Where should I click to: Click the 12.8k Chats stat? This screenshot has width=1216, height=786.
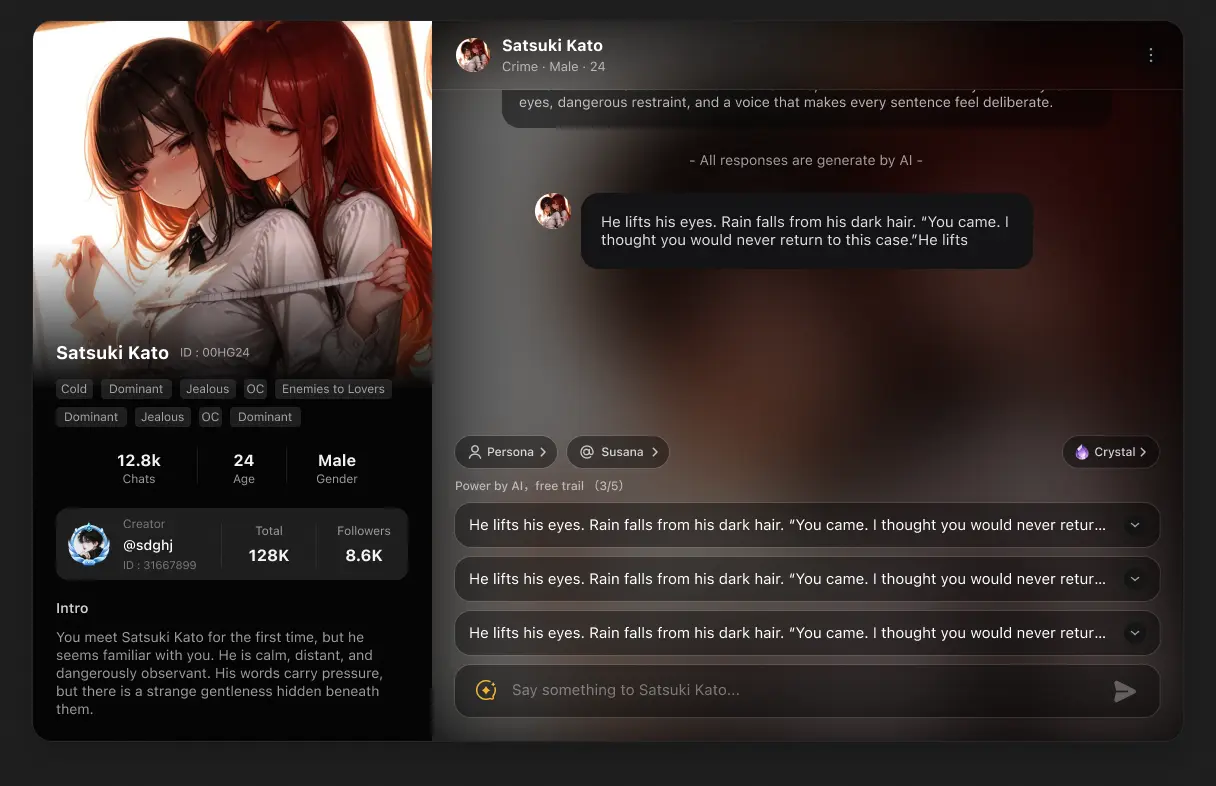point(139,467)
